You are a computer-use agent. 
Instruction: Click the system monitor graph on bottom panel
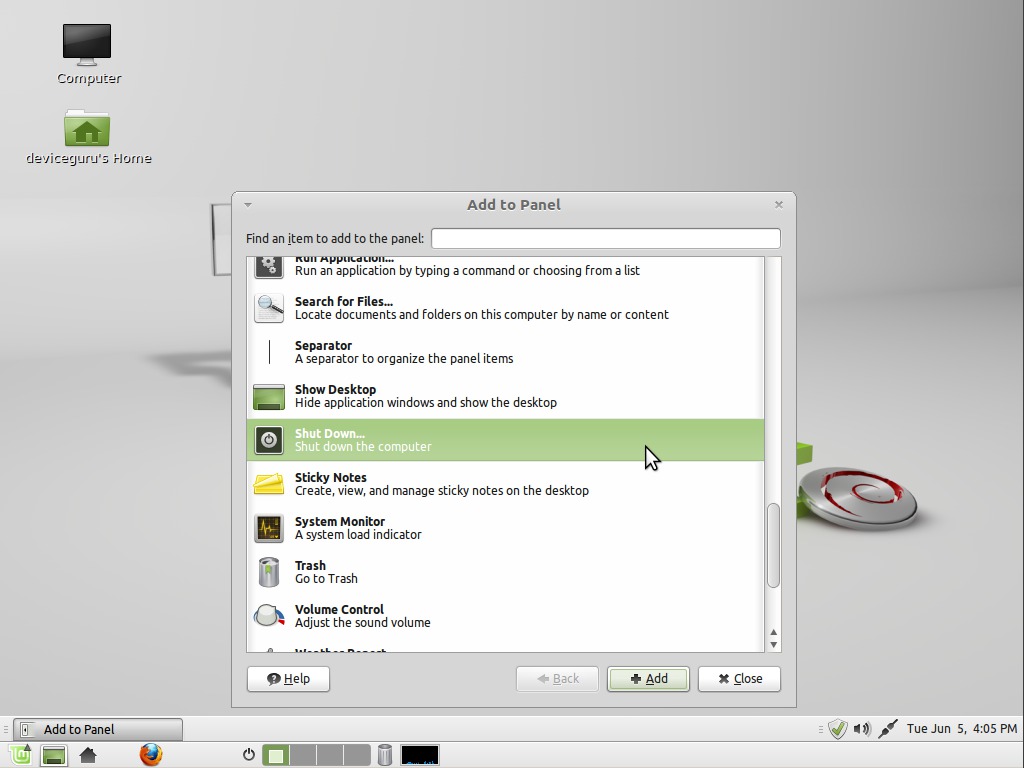420,755
